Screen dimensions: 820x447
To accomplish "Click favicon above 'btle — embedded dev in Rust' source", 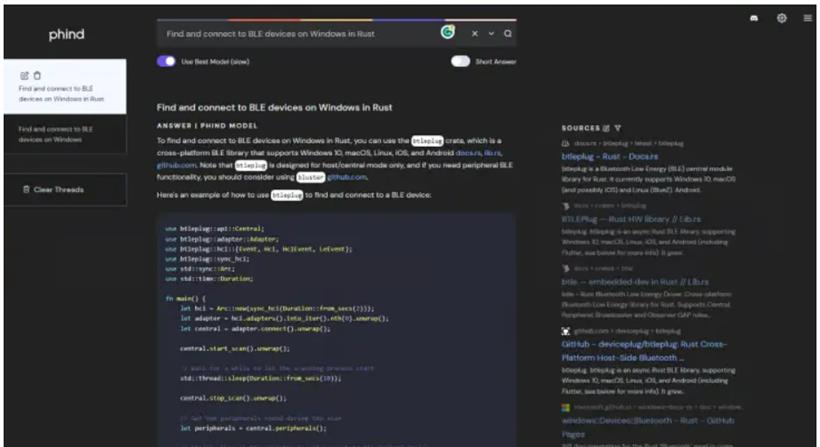I will pos(565,268).
